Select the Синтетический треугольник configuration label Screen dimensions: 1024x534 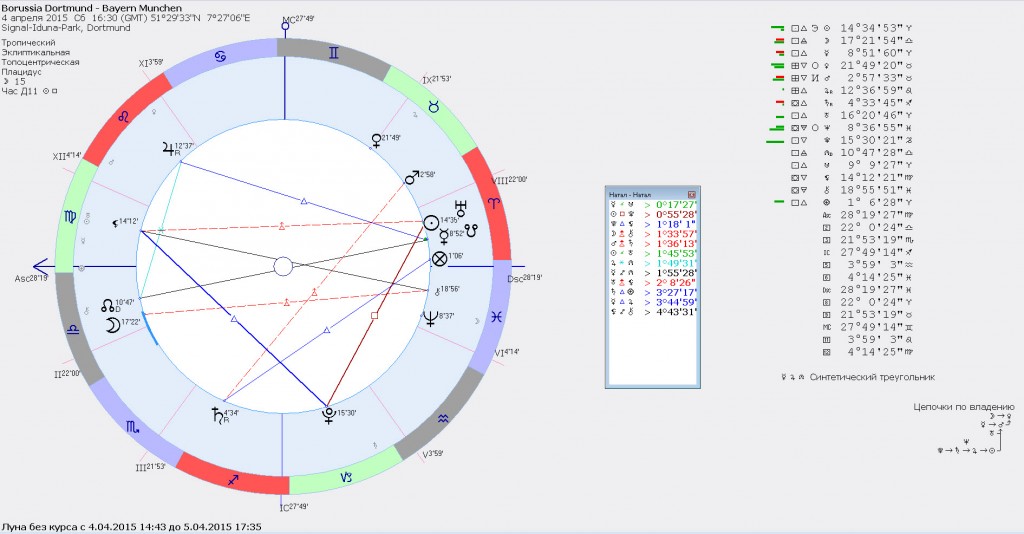coord(872,377)
